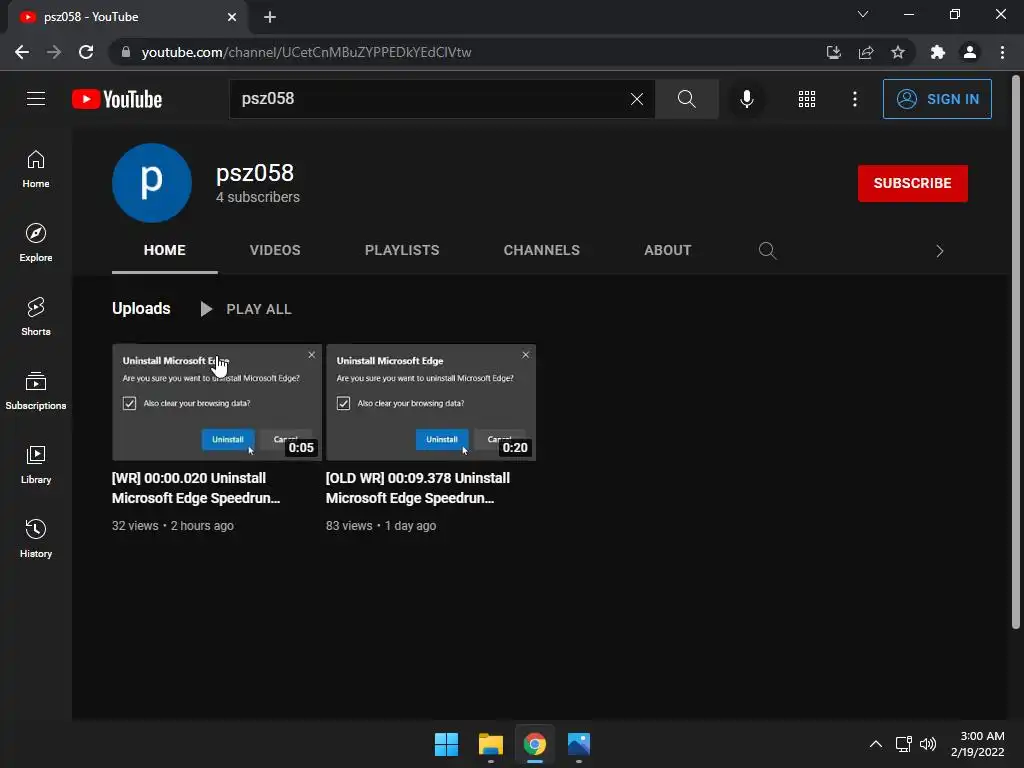Switch to the VIDEOS channel tab
Screen dimensions: 1024x768
click(x=275, y=250)
